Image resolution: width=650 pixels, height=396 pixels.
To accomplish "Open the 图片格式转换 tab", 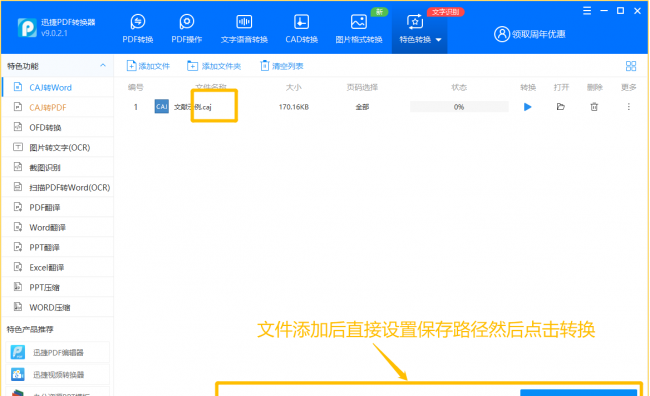I will [359, 28].
